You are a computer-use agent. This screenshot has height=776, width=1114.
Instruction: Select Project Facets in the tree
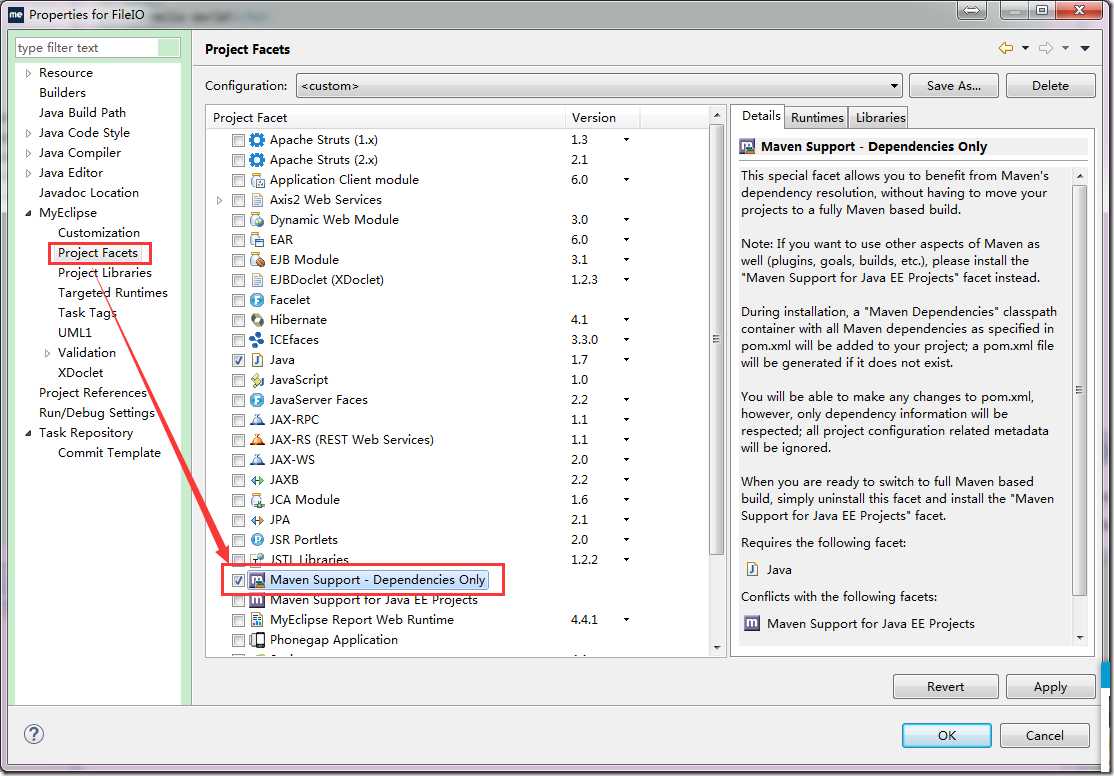[x=98, y=252]
